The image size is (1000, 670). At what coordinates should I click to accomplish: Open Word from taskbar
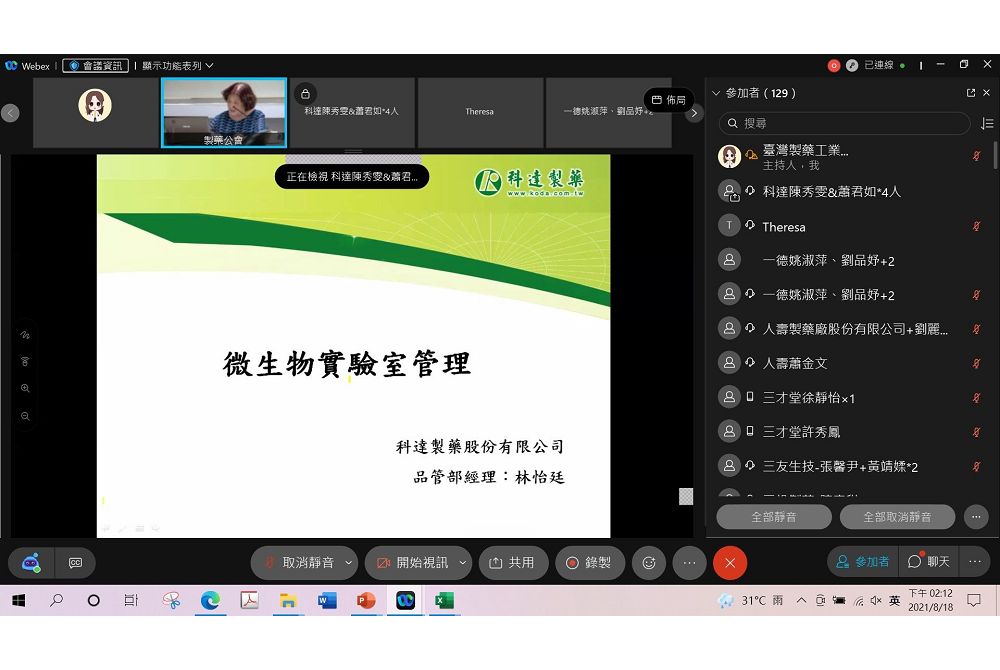(x=327, y=601)
